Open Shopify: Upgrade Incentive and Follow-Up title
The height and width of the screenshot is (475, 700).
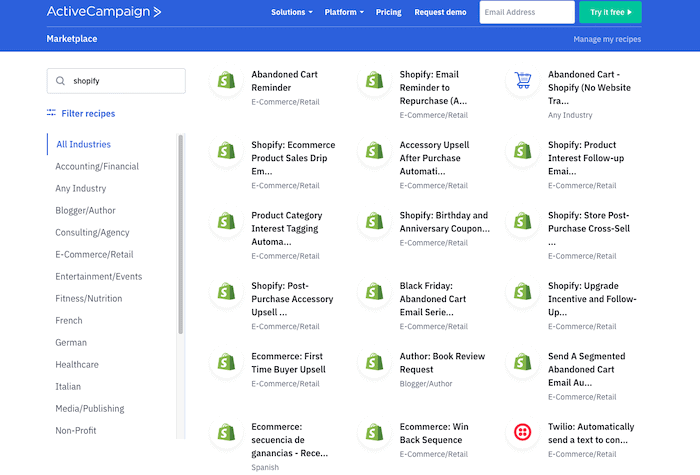(592, 299)
